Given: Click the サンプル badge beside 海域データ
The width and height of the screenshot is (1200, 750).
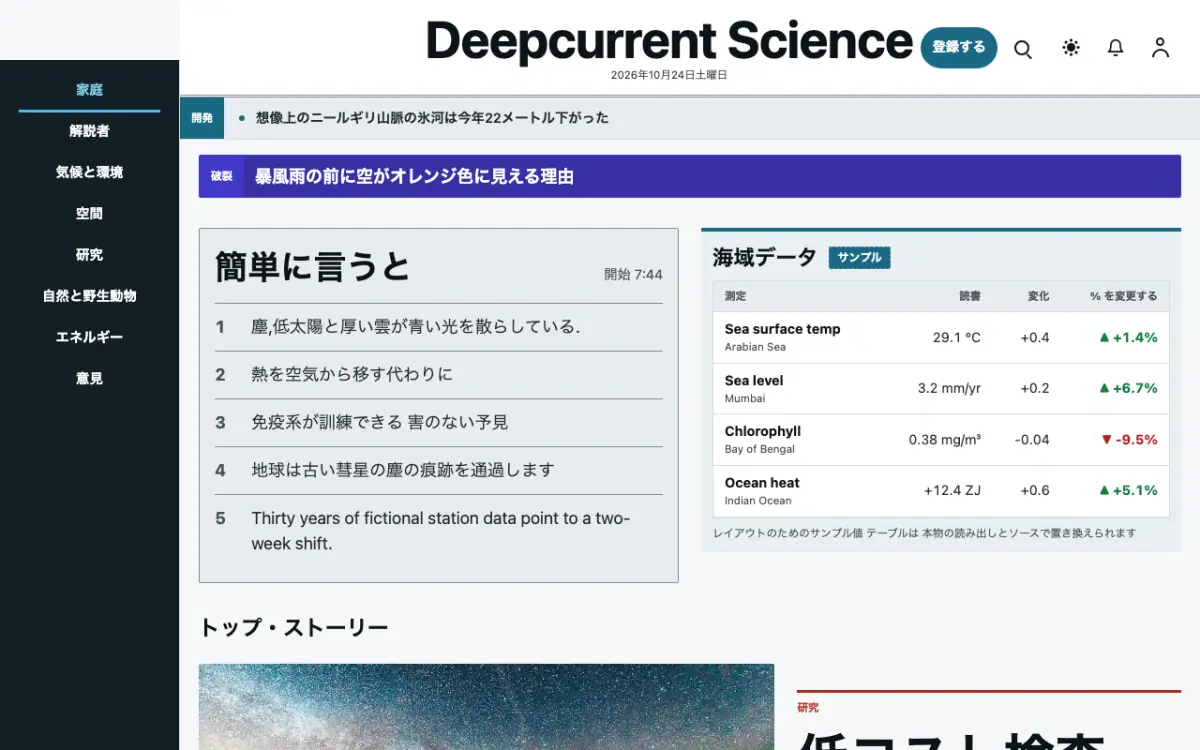Looking at the screenshot, I should point(859,258).
